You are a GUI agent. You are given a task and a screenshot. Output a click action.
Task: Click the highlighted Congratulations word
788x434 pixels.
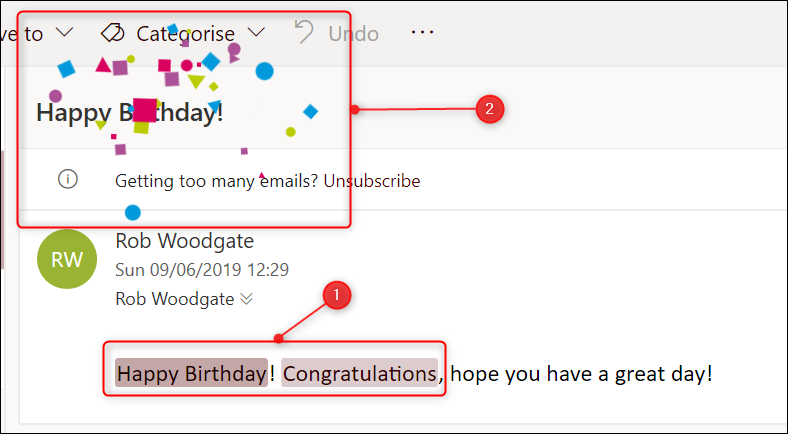click(x=359, y=374)
